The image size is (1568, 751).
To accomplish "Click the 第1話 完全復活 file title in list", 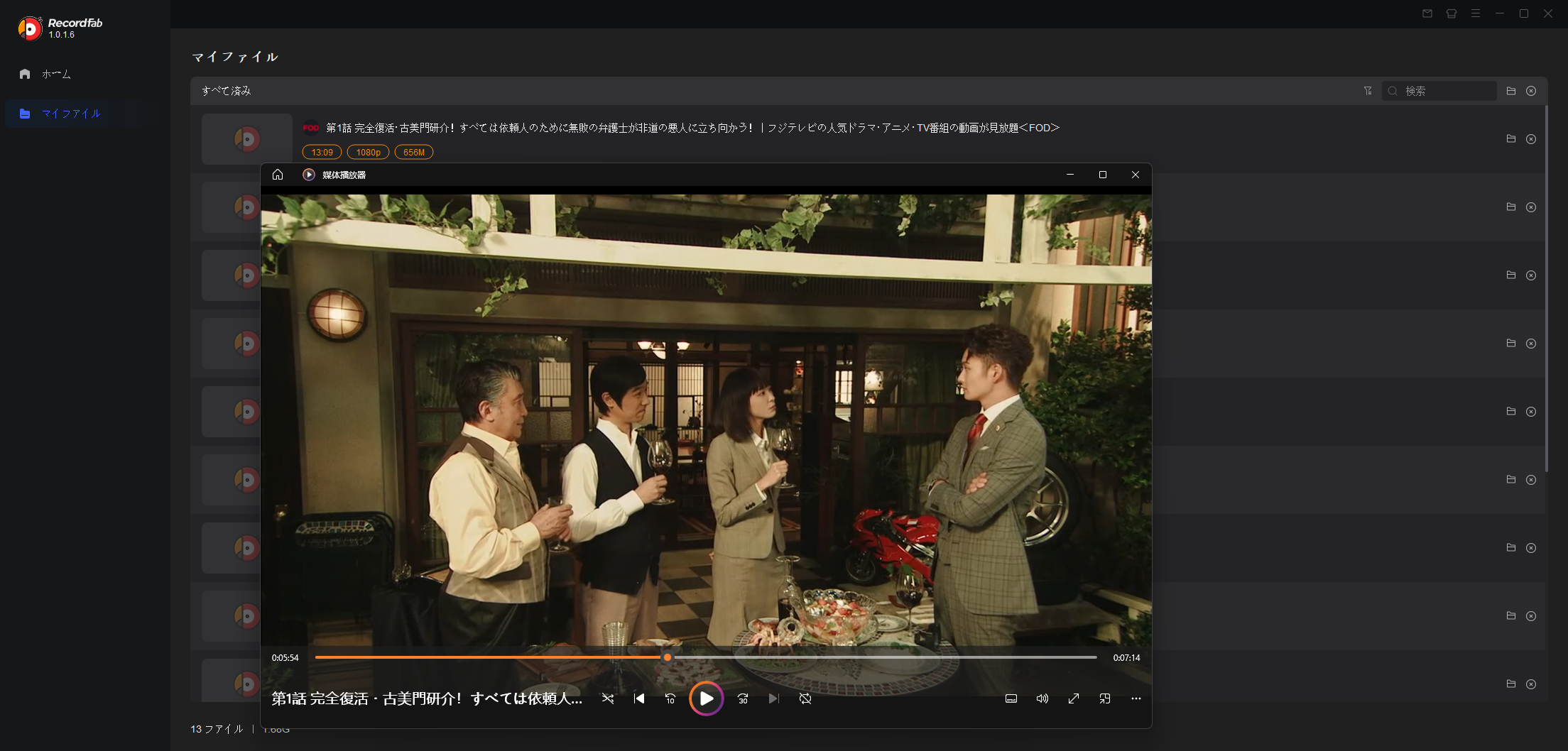I will (692, 128).
